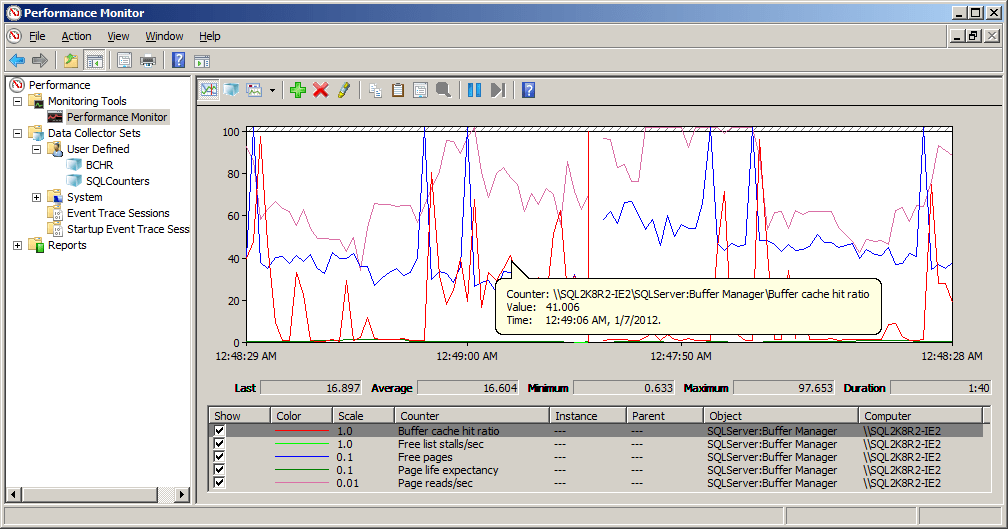This screenshot has height=529, width=1008.
Task: Delete selected counter with red X
Action: pyautogui.click(x=321, y=90)
